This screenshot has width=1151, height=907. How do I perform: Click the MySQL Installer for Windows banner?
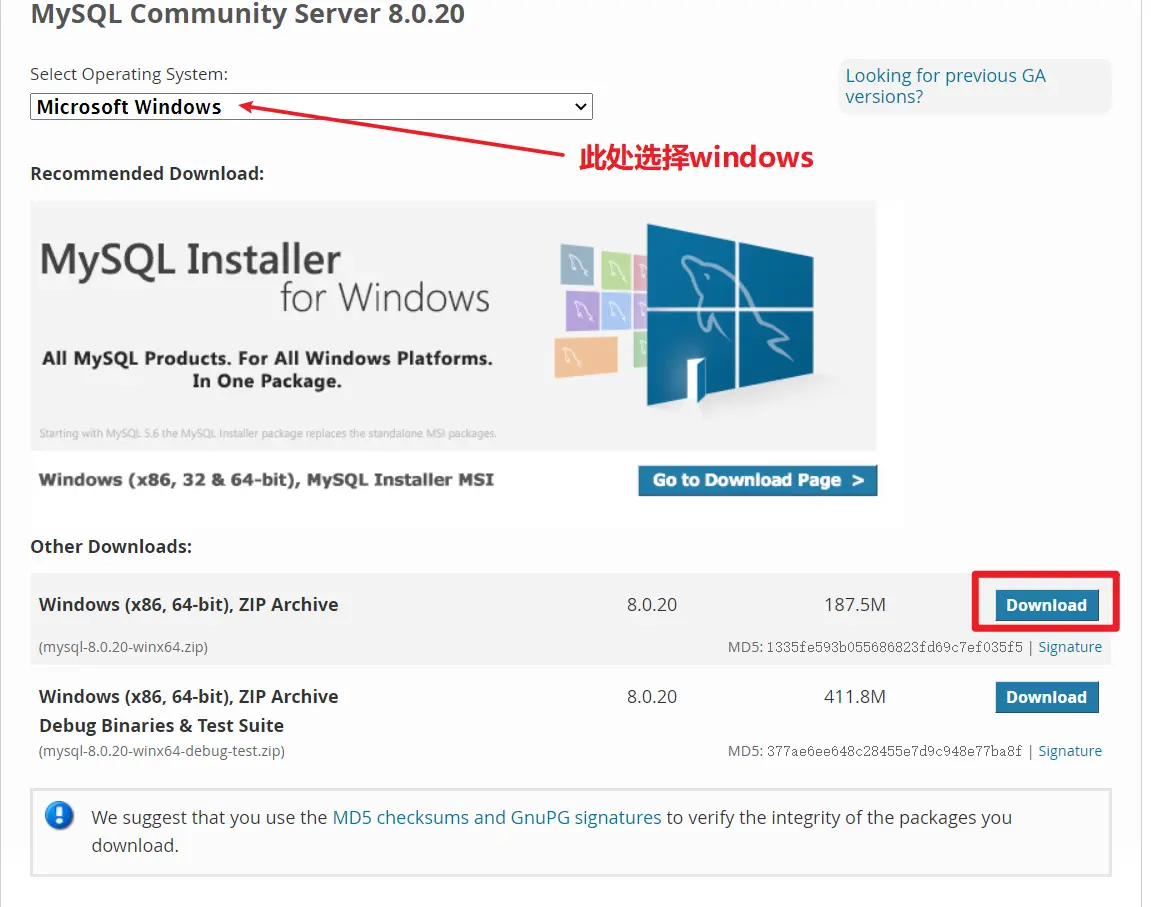tap(453, 325)
